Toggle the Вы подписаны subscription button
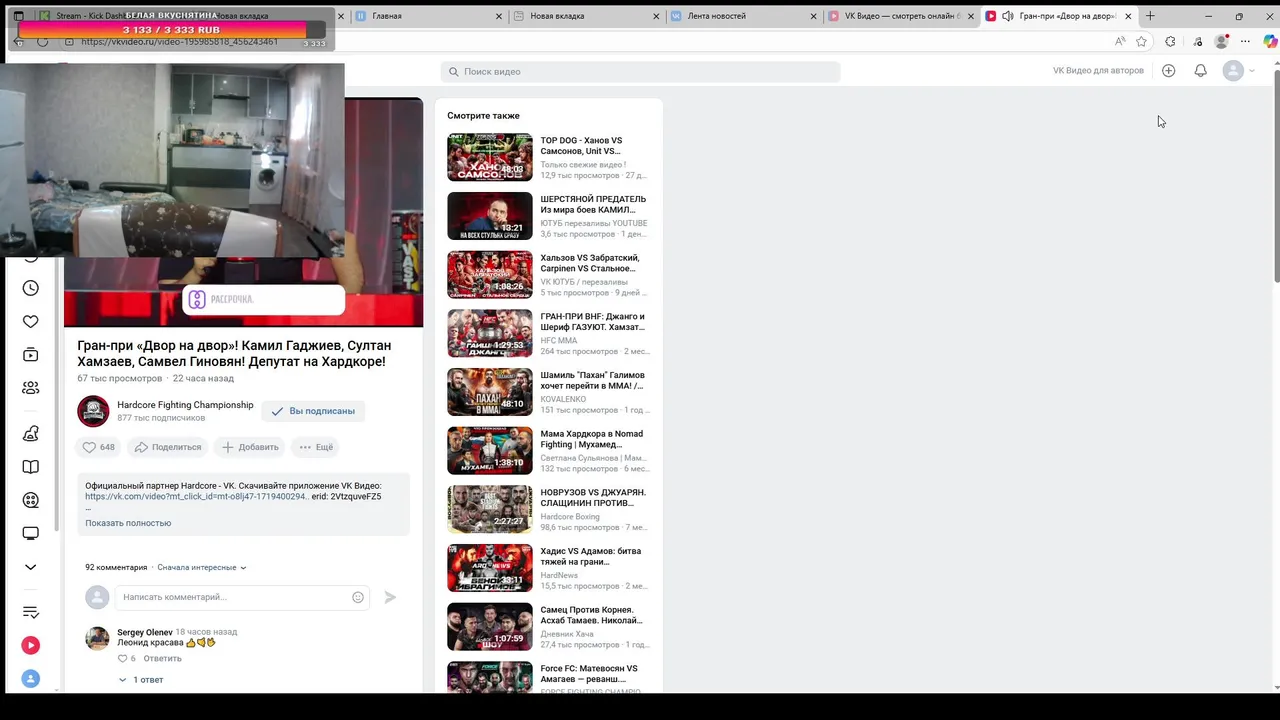The image size is (1280, 720). [313, 411]
